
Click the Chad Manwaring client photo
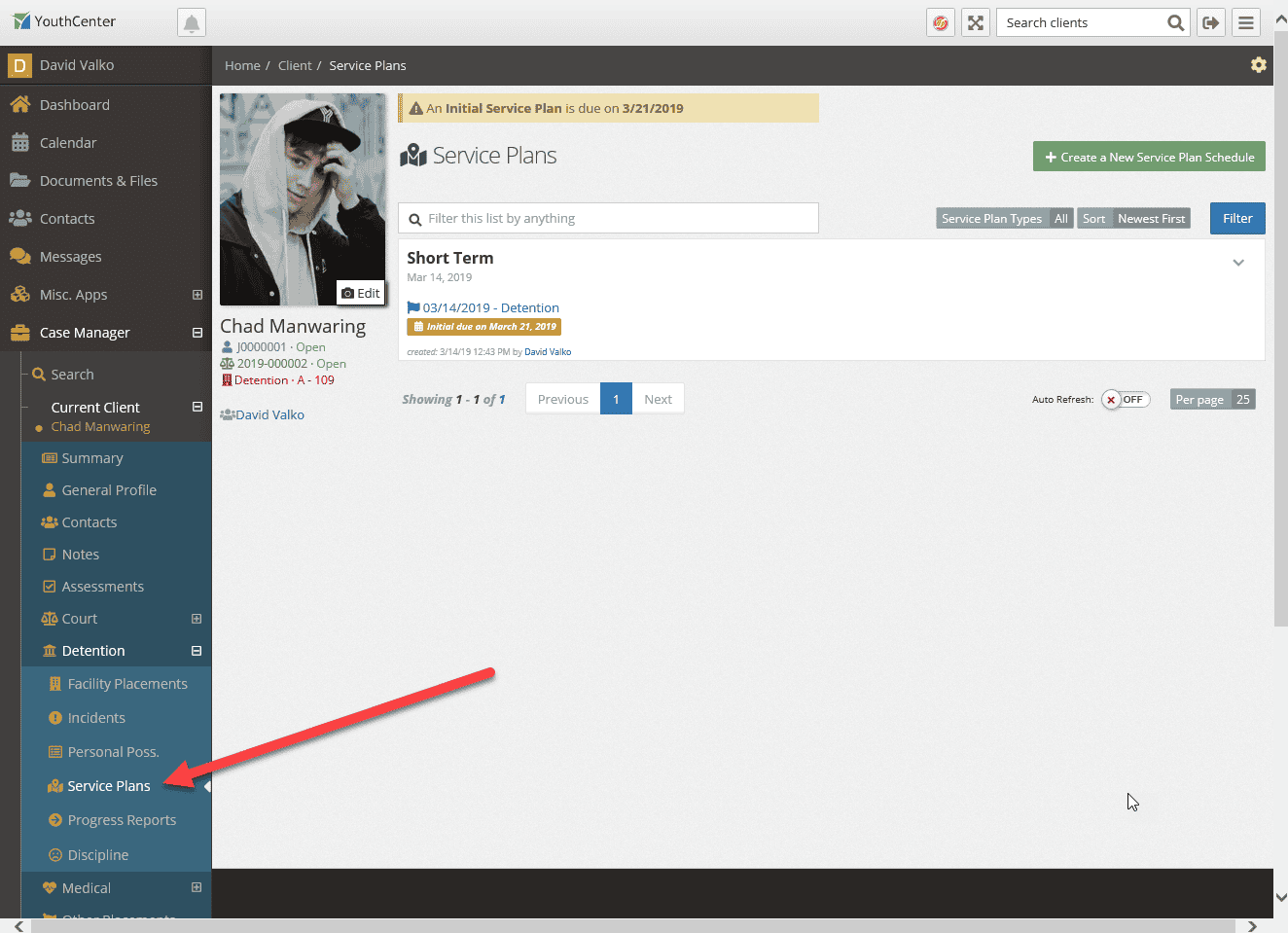[303, 199]
